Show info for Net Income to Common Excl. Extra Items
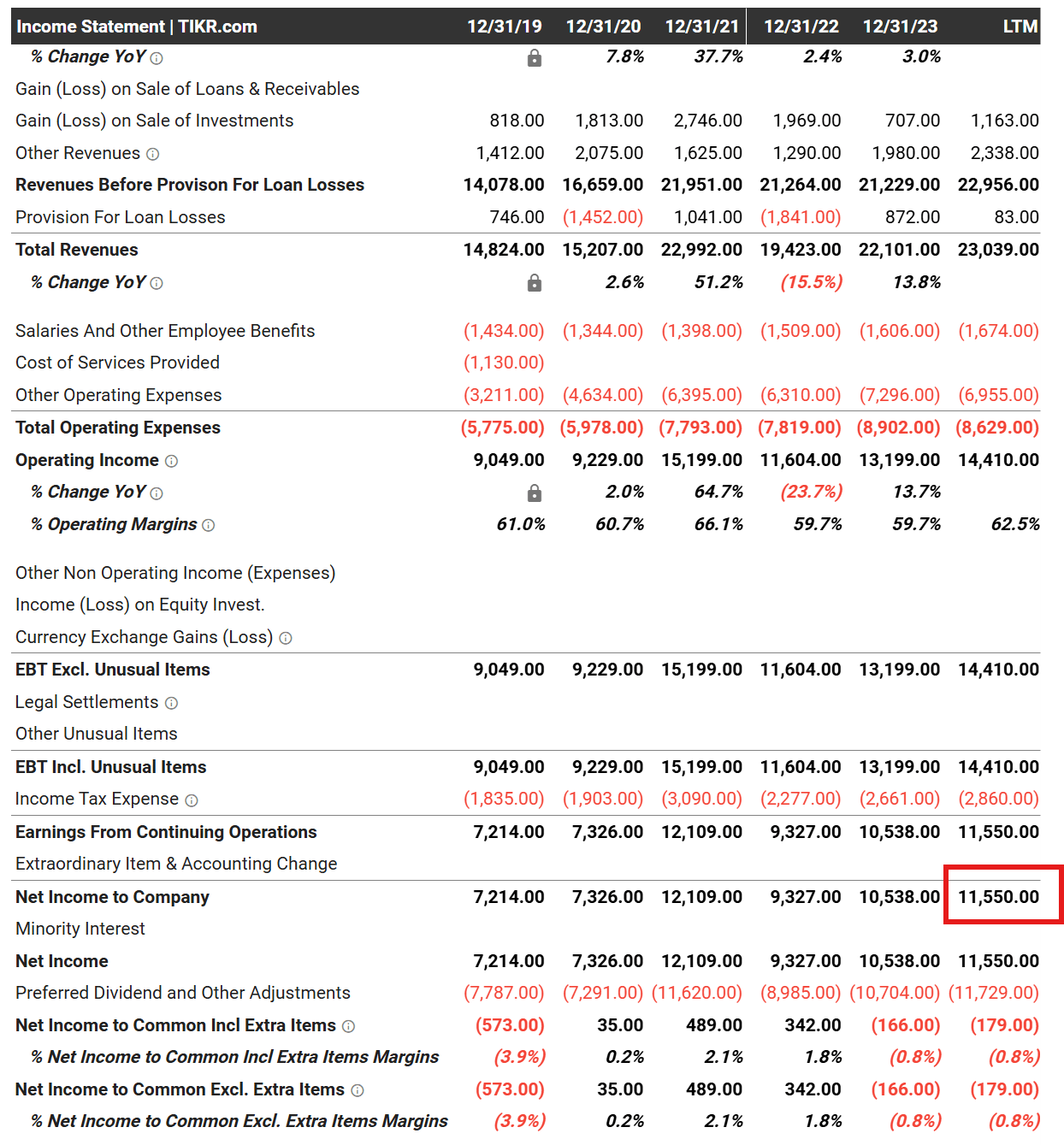 click(359, 1089)
